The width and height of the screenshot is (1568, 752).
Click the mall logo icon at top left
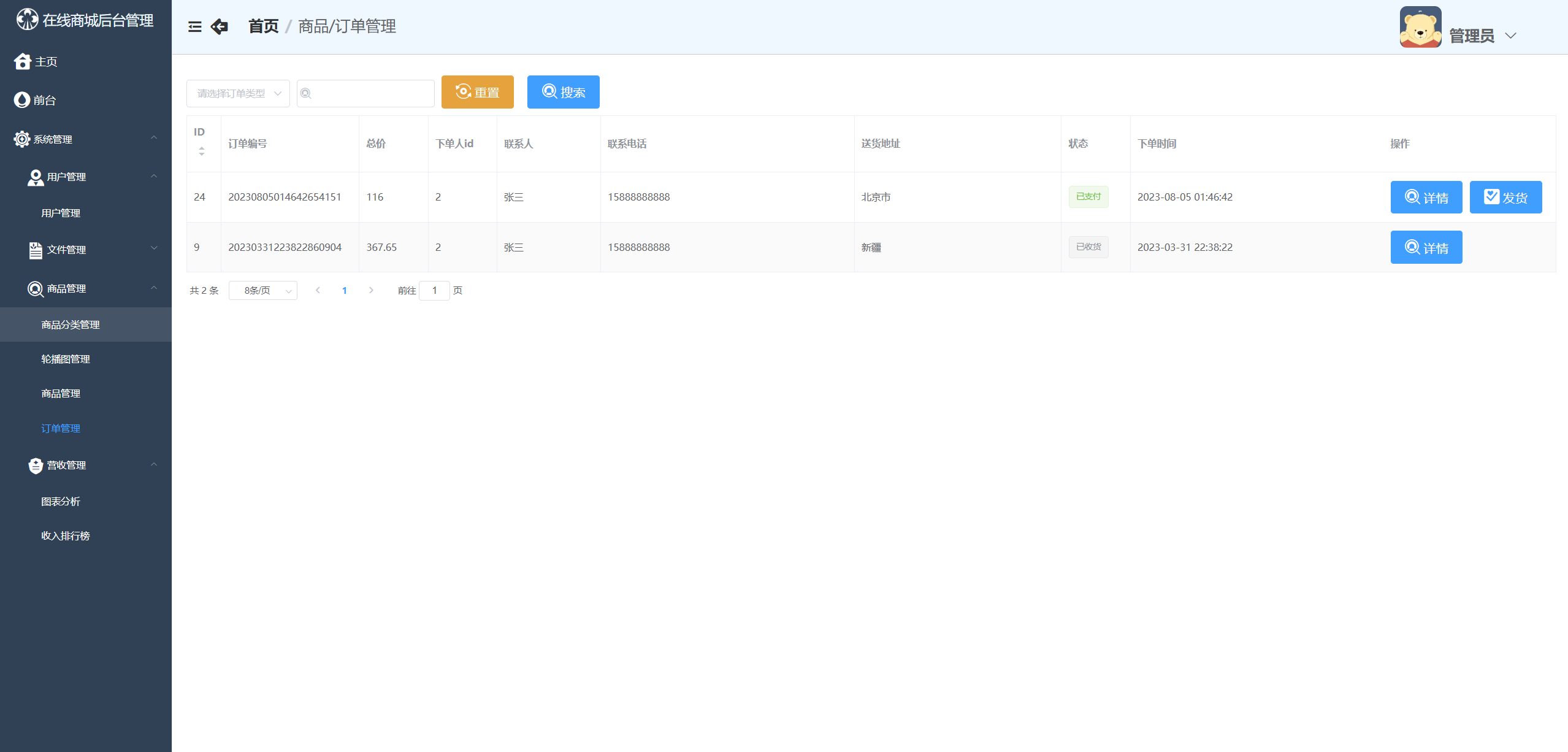coord(27,20)
